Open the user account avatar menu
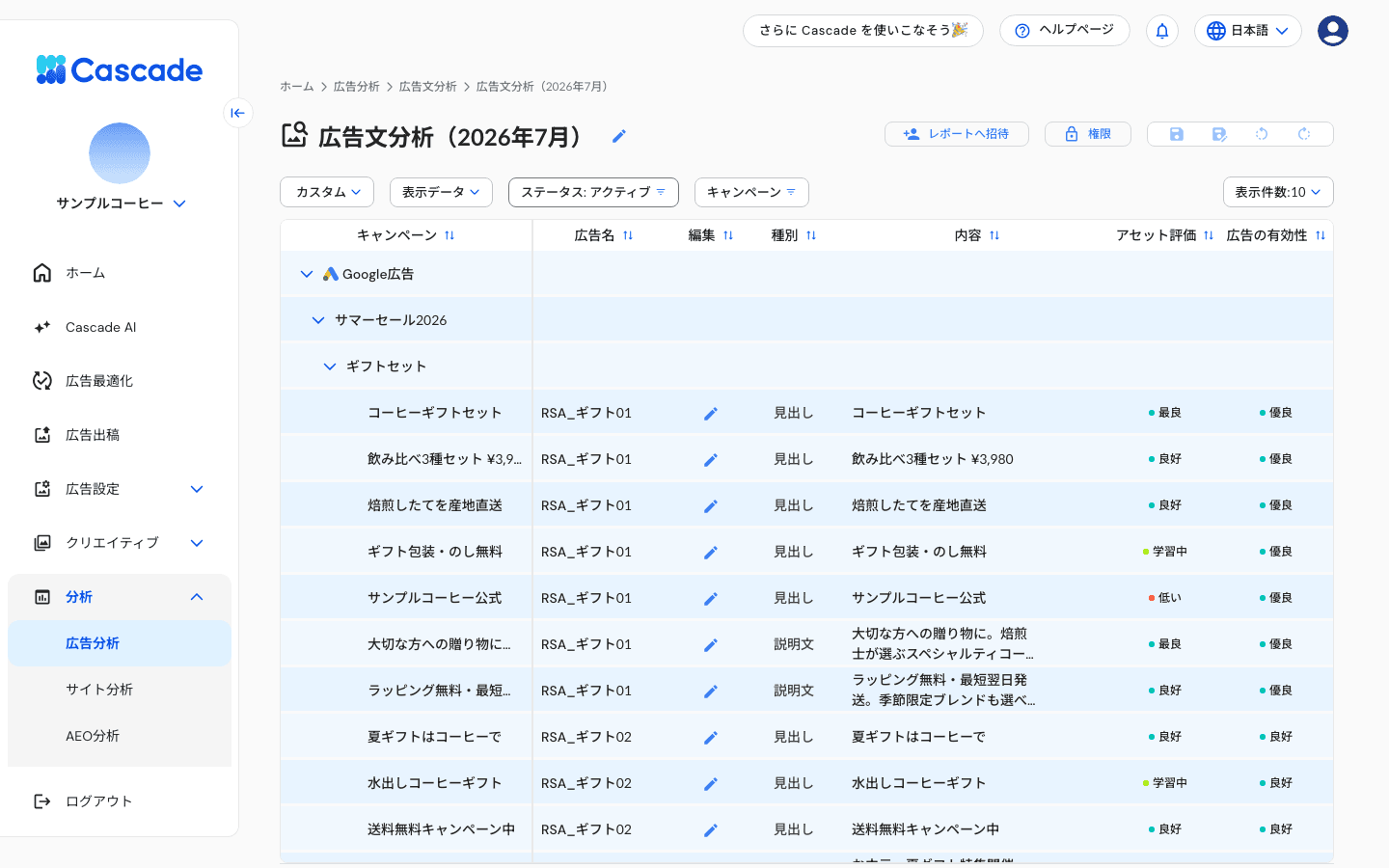This screenshot has height=868, width=1389. [1333, 31]
